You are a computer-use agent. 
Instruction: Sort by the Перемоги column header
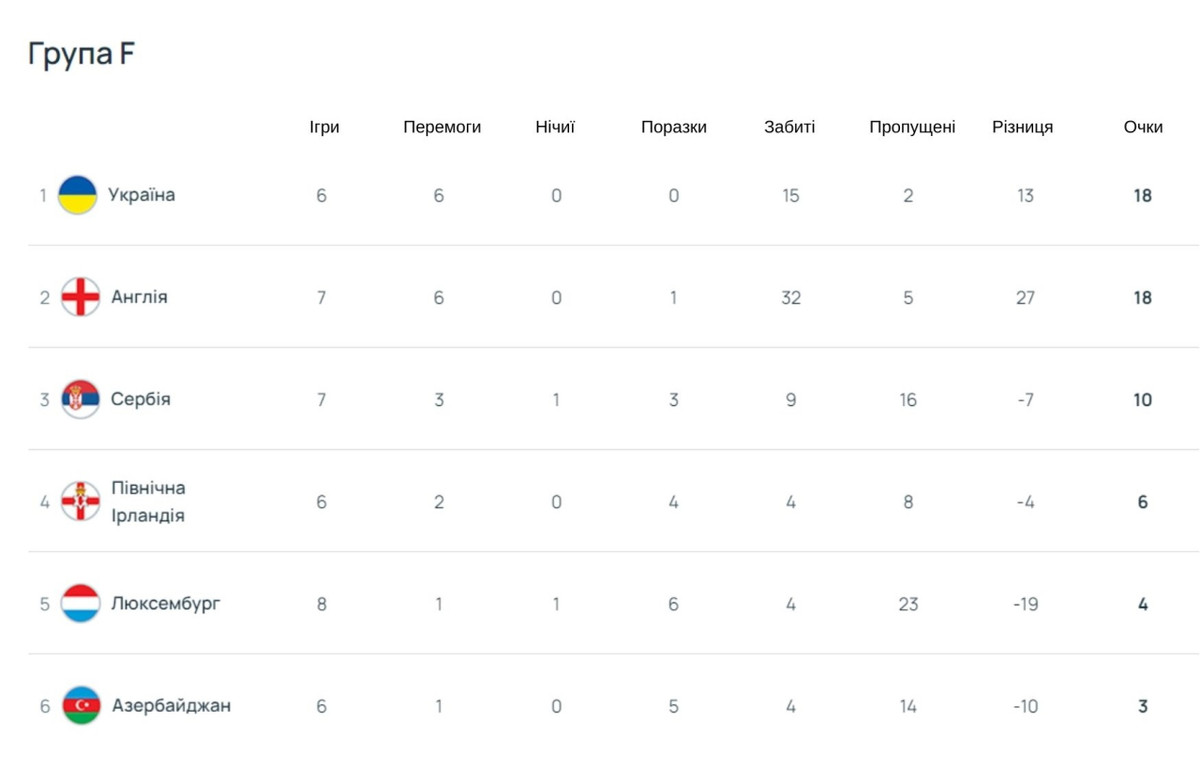[442, 127]
